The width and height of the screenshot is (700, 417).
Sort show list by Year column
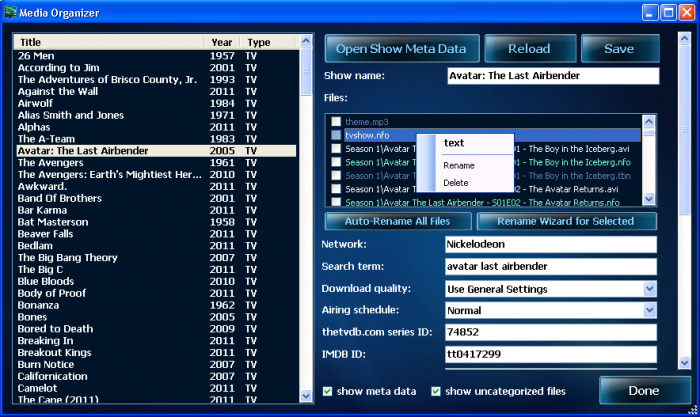click(x=222, y=42)
